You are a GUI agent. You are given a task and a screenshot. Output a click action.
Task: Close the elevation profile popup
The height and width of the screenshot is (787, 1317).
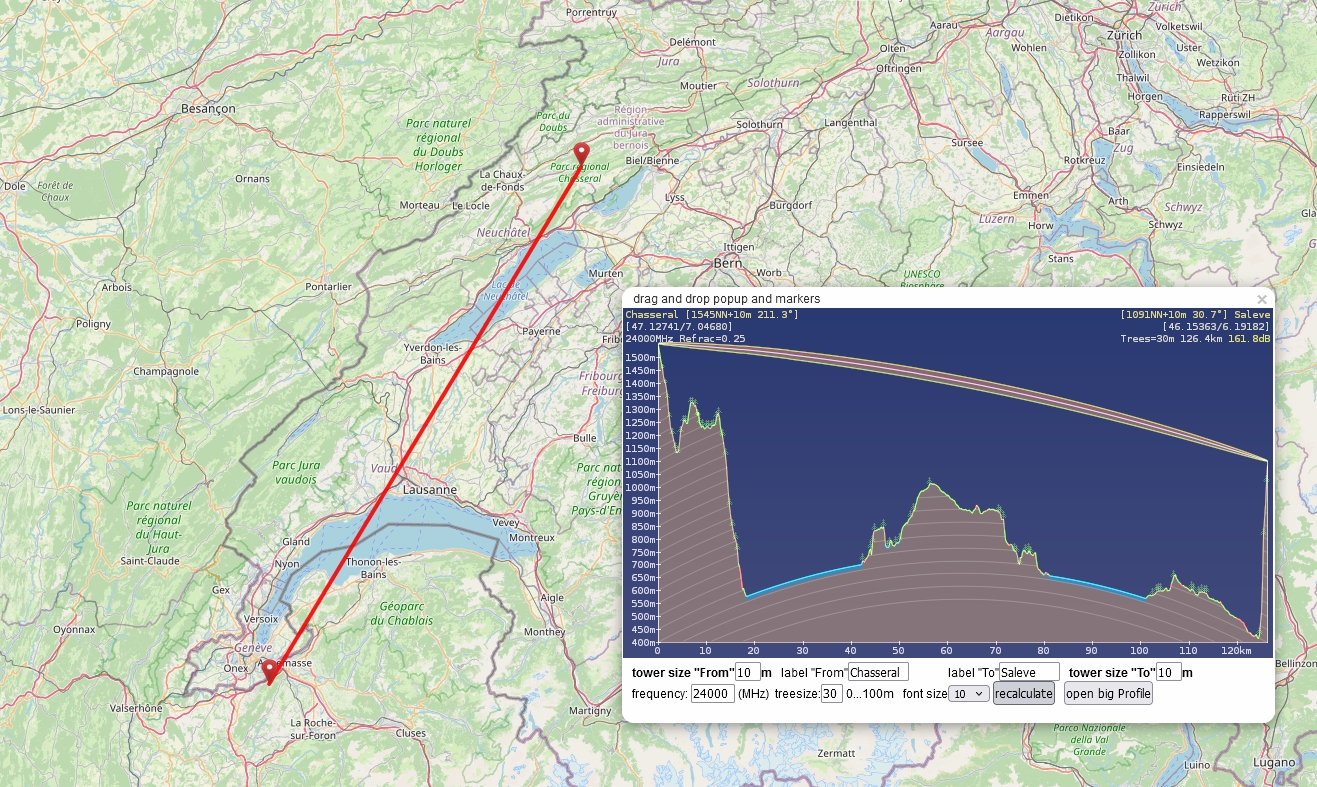coord(1261,299)
